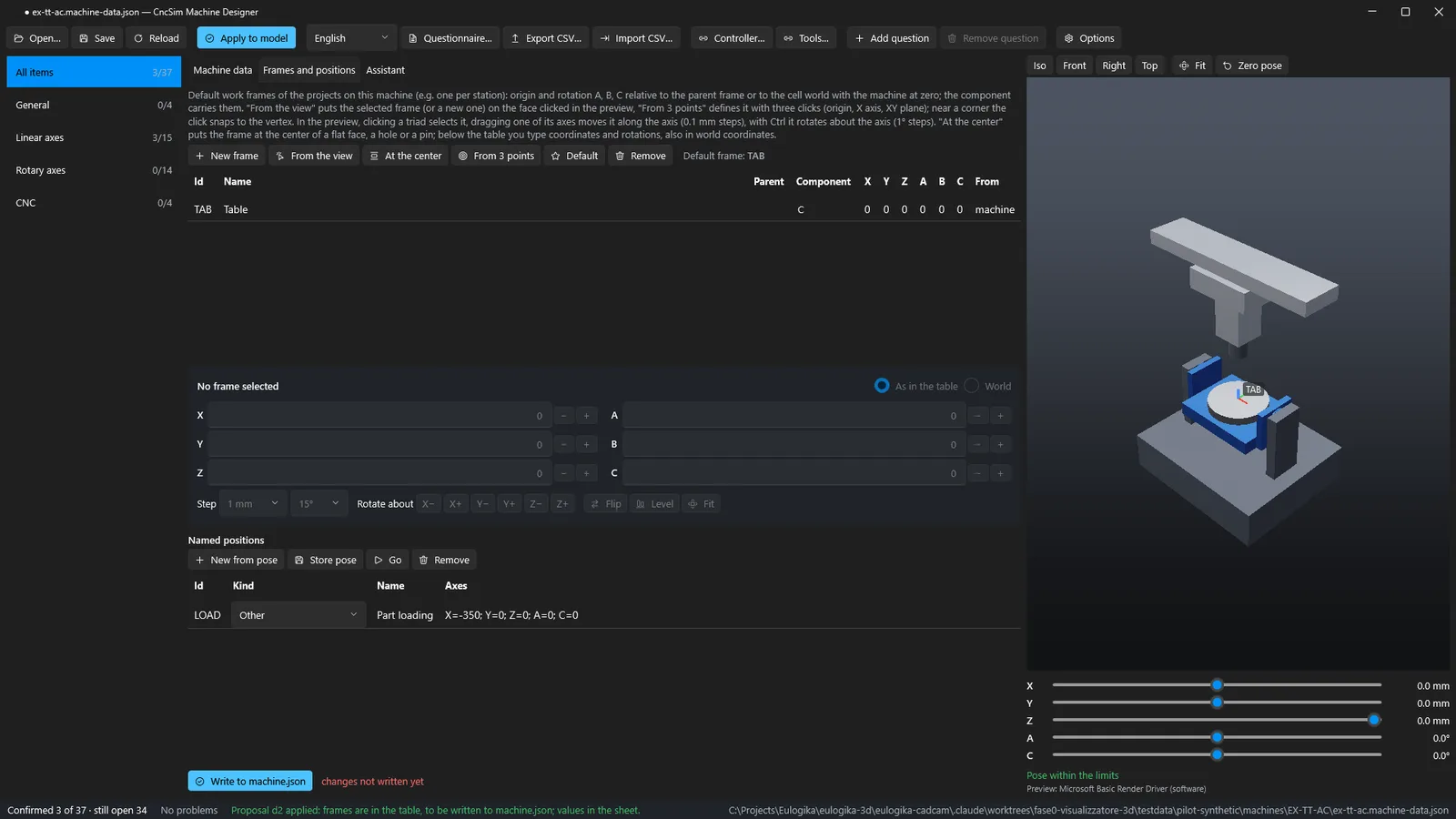Click the Save toolbar button
The image size is (1456, 819).
click(x=96, y=38)
